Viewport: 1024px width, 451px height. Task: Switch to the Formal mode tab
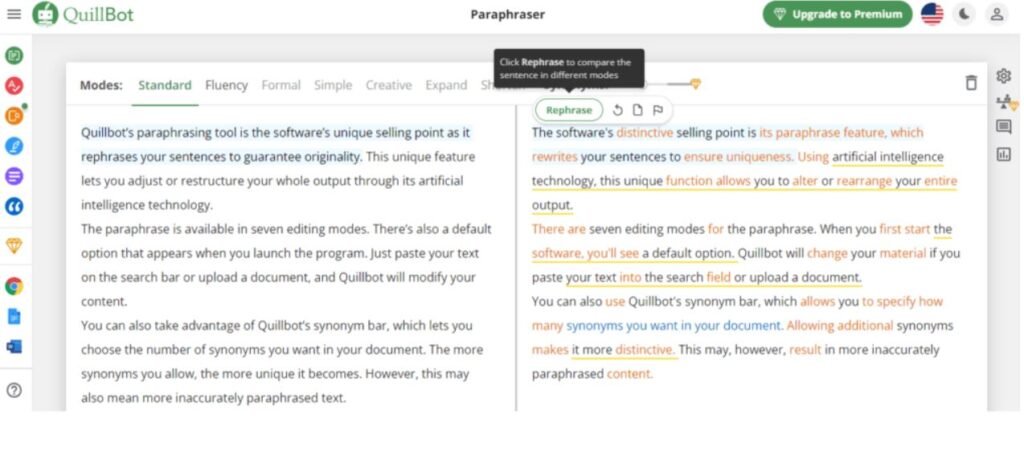point(281,86)
